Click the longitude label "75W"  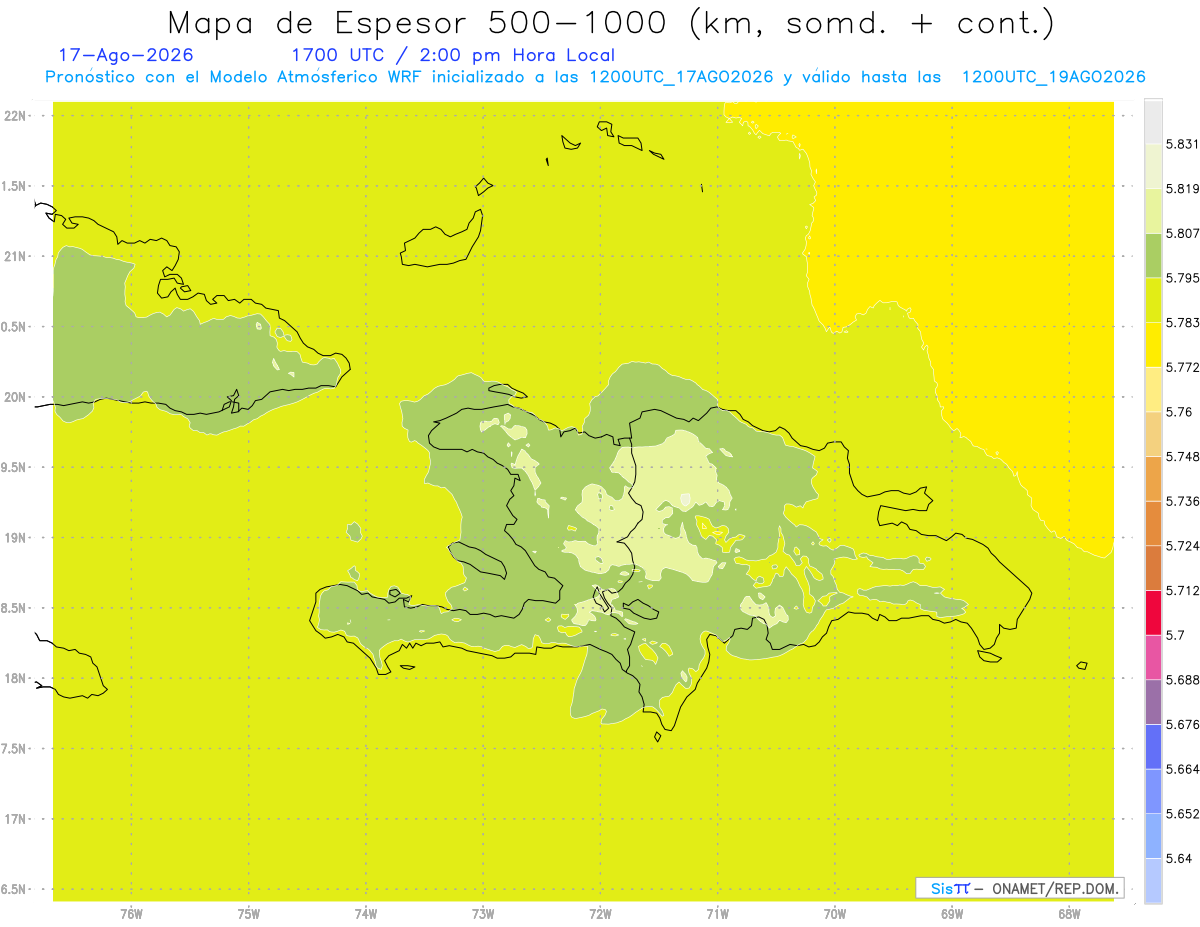click(249, 914)
